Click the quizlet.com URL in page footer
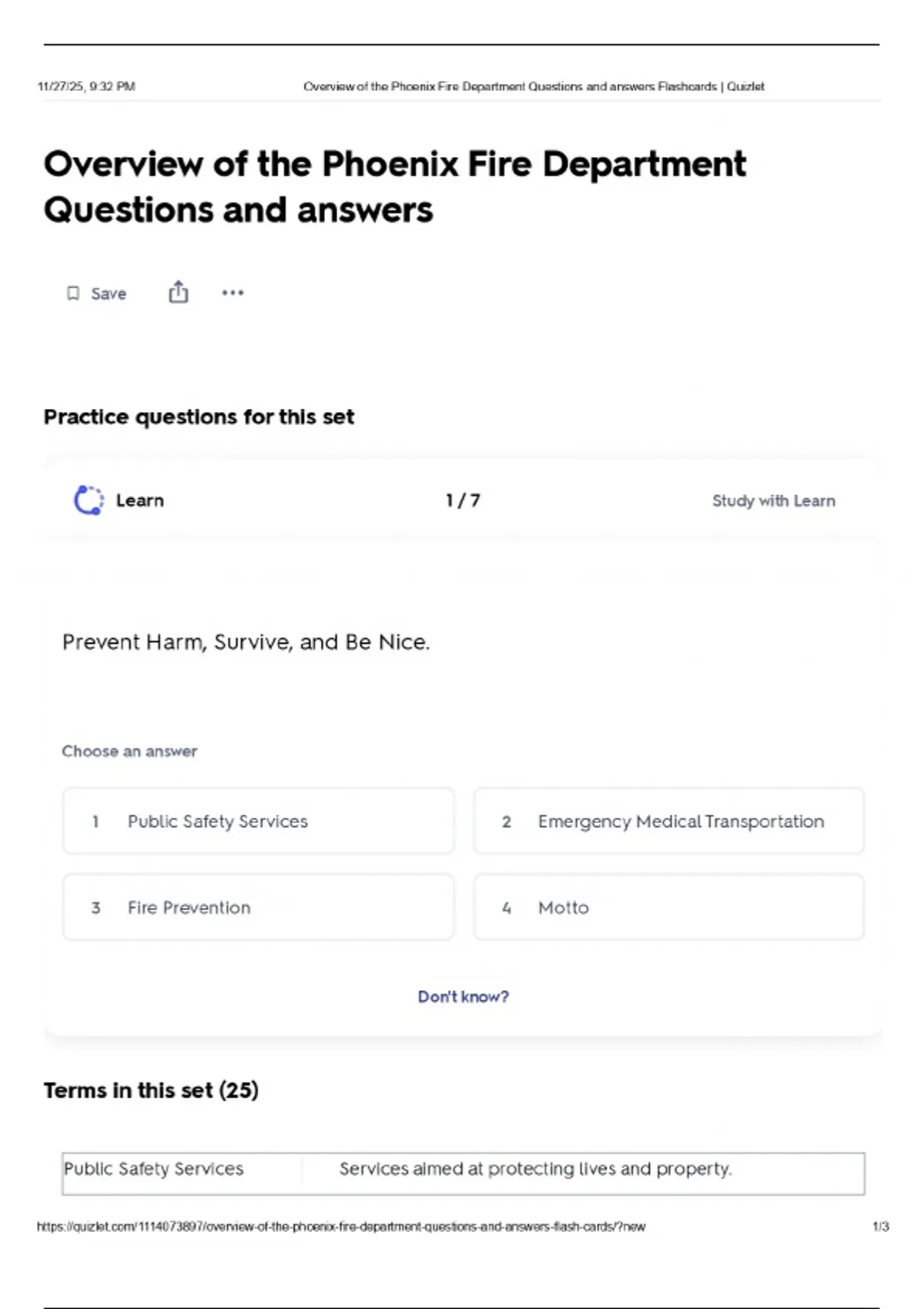 [341, 1227]
